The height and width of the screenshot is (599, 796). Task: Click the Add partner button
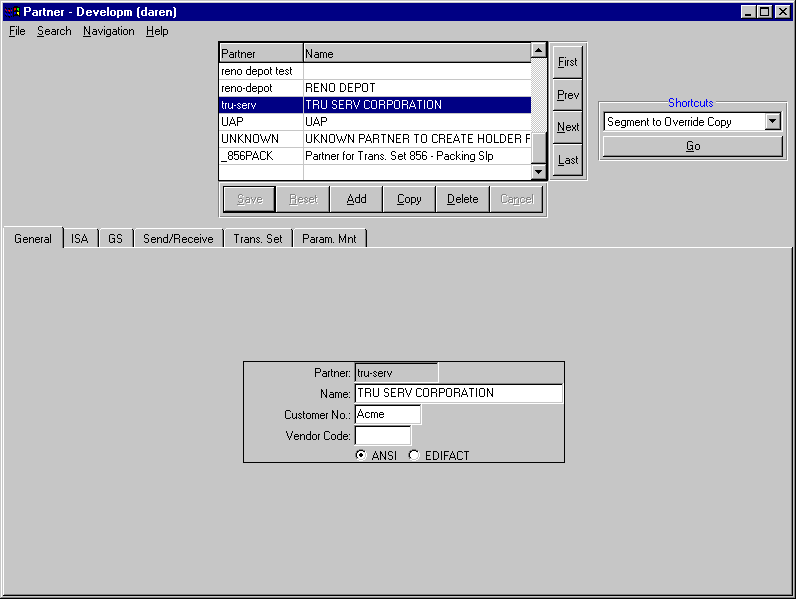point(356,199)
